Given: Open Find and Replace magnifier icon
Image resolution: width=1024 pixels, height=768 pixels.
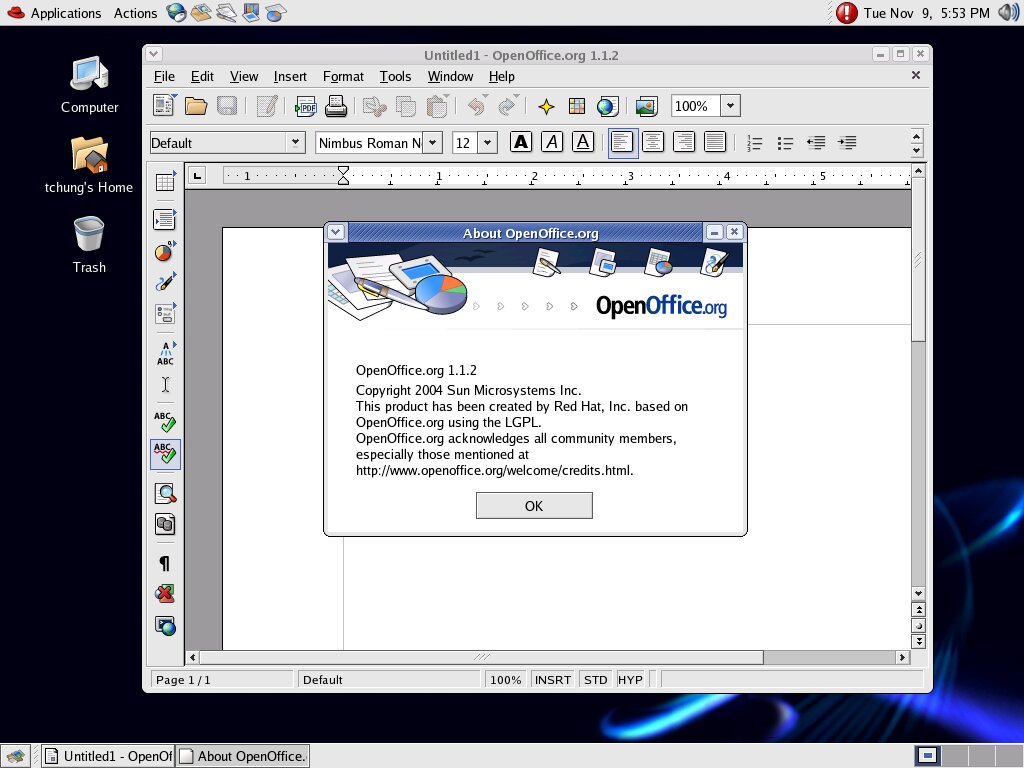Looking at the screenshot, I should point(165,493).
